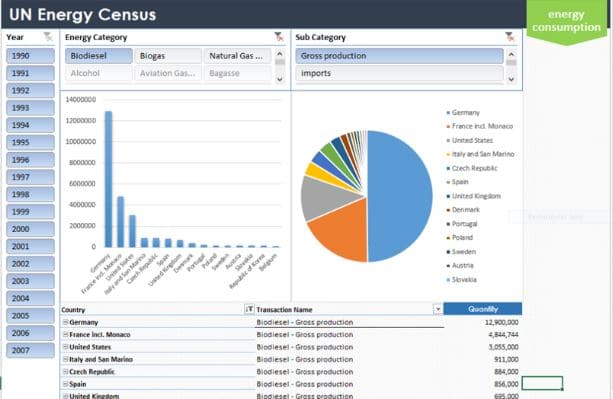Select Natural Gas energy category

tap(237, 55)
